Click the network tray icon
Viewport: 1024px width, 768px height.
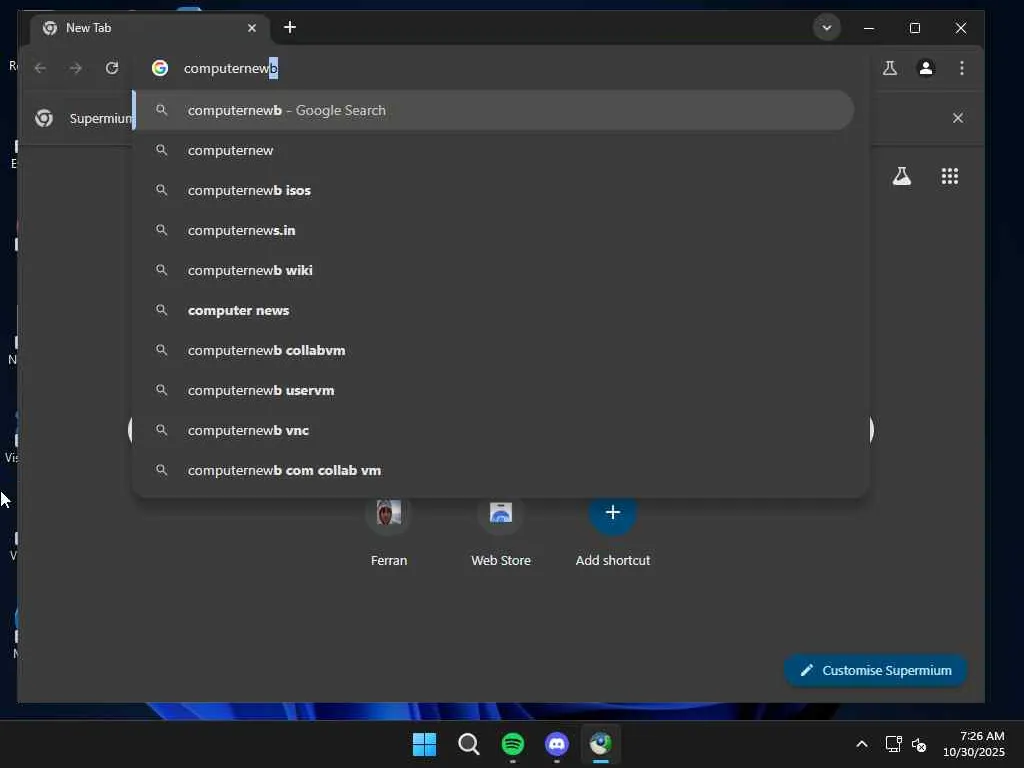(893, 744)
